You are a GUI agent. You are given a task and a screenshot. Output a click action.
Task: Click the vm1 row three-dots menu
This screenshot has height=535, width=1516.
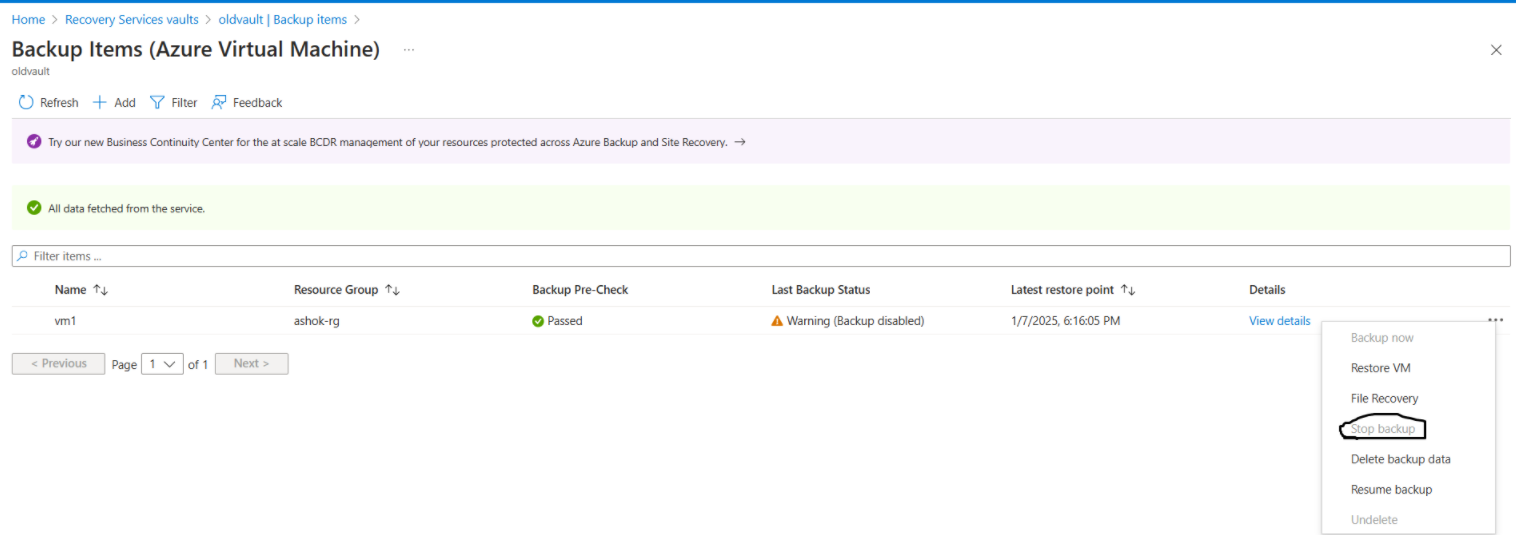1495,321
